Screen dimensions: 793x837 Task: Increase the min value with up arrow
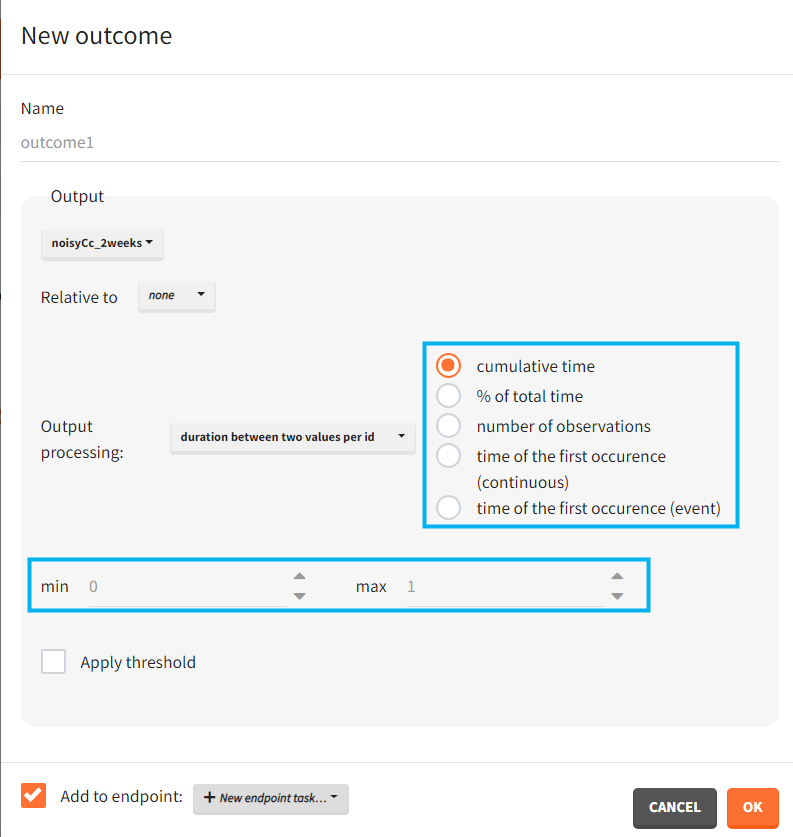tap(299, 577)
